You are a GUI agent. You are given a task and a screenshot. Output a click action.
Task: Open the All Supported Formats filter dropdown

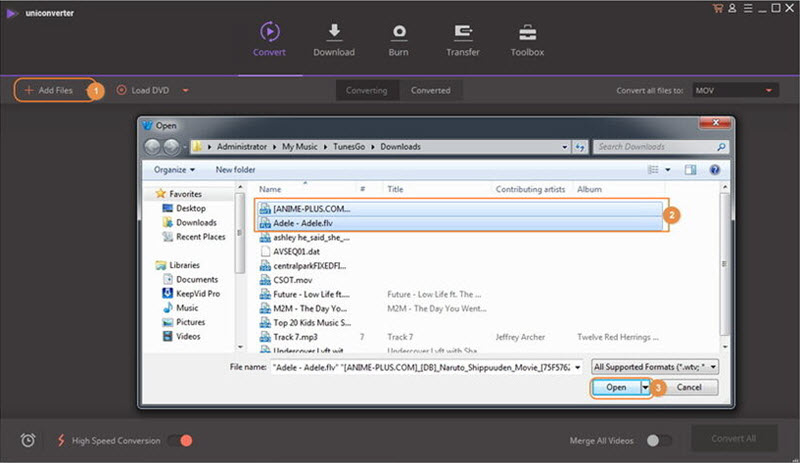[x=655, y=367]
